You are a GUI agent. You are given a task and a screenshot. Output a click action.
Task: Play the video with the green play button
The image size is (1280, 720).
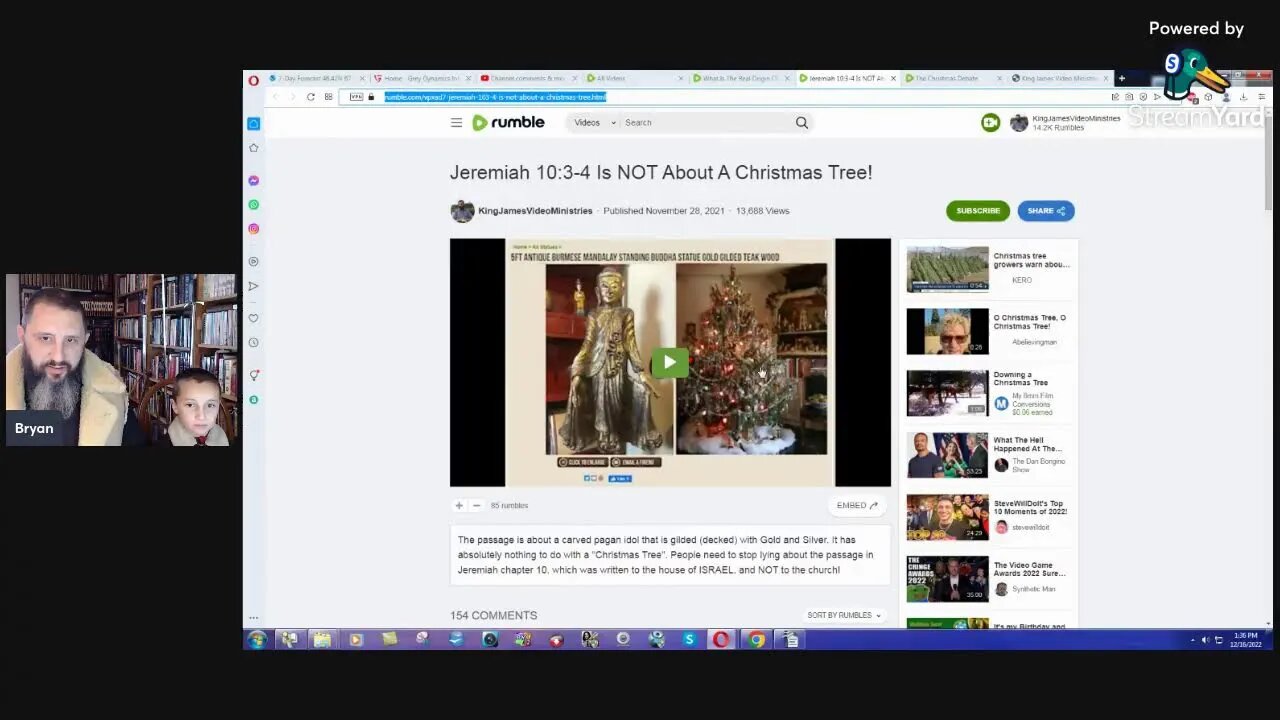click(x=670, y=362)
